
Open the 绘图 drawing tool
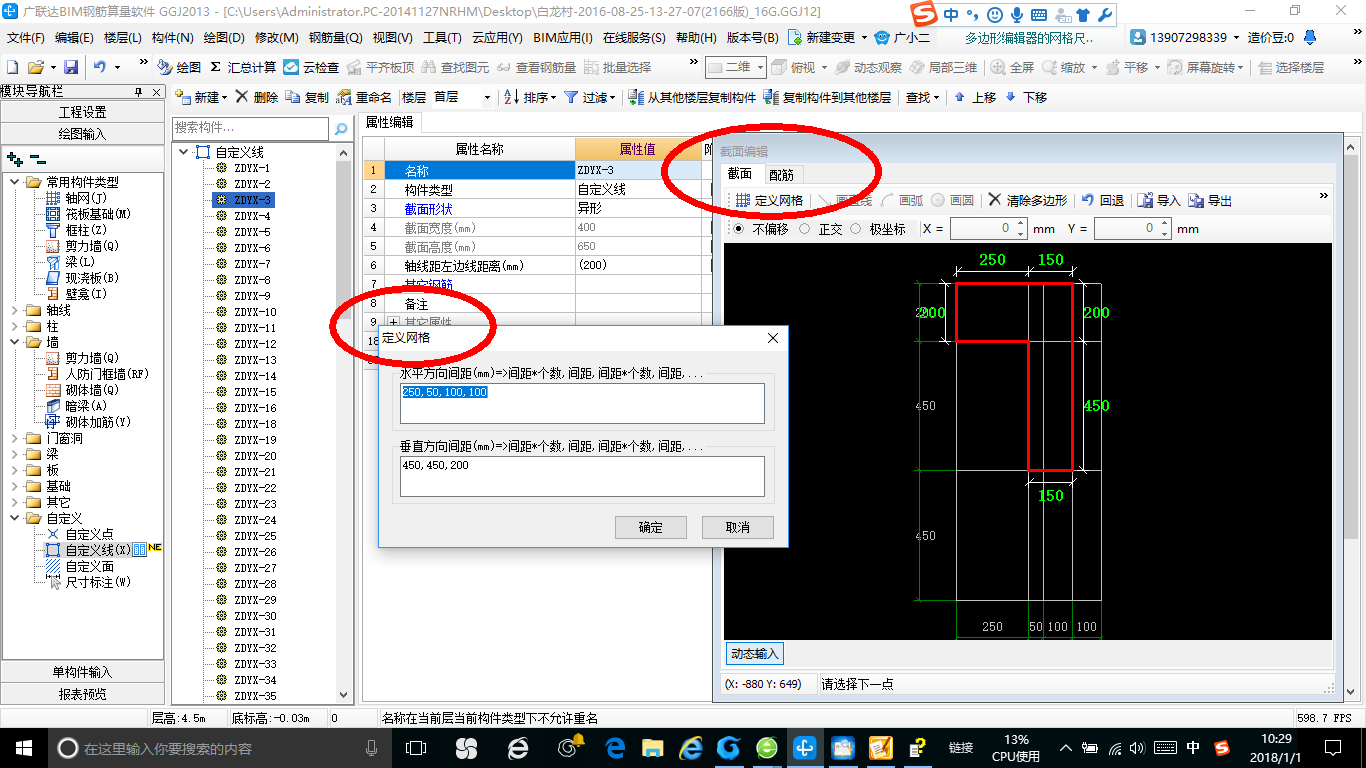(180, 67)
